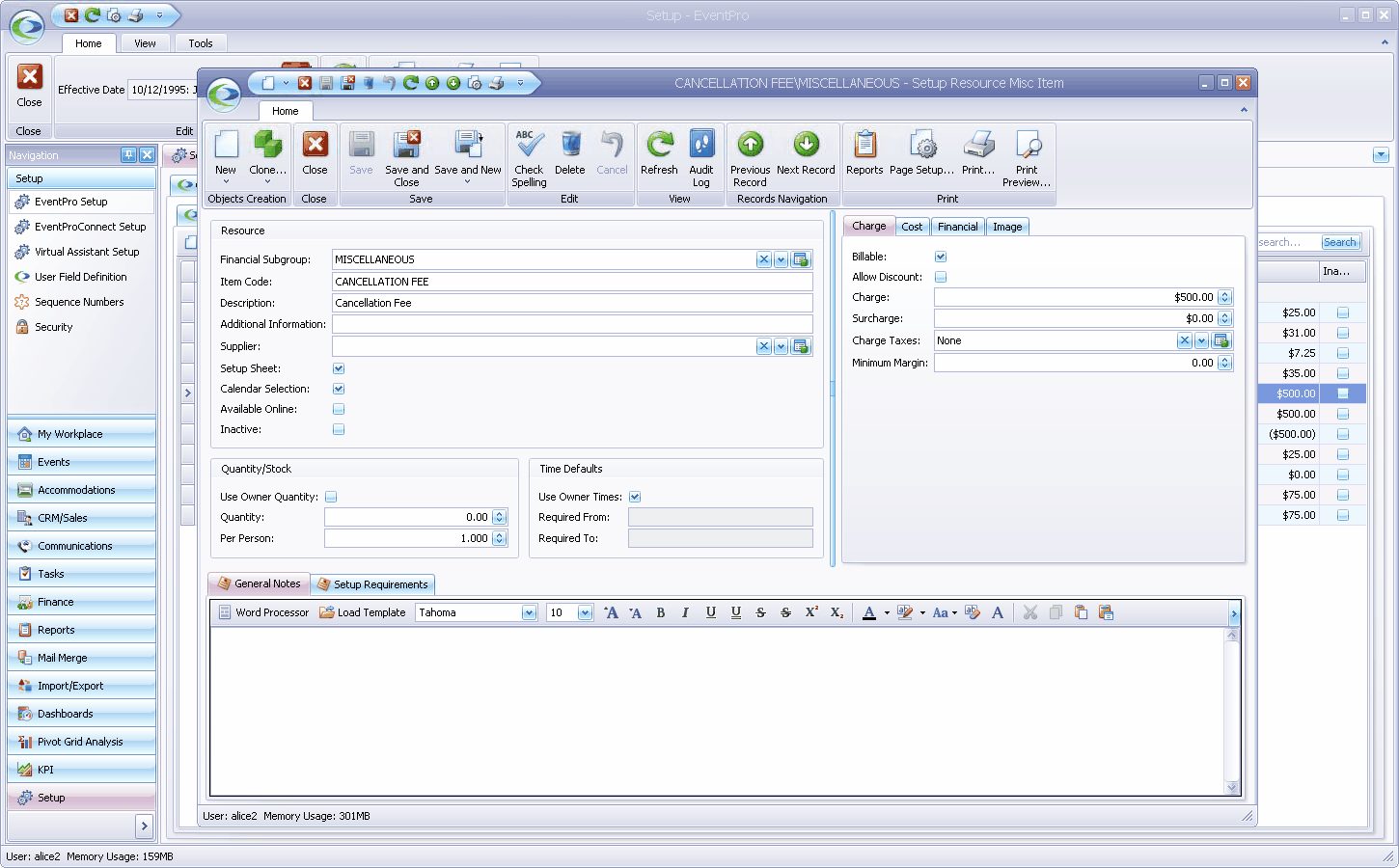Apply subscript in notes editor
The image size is (1399, 868).
[x=837, y=612]
